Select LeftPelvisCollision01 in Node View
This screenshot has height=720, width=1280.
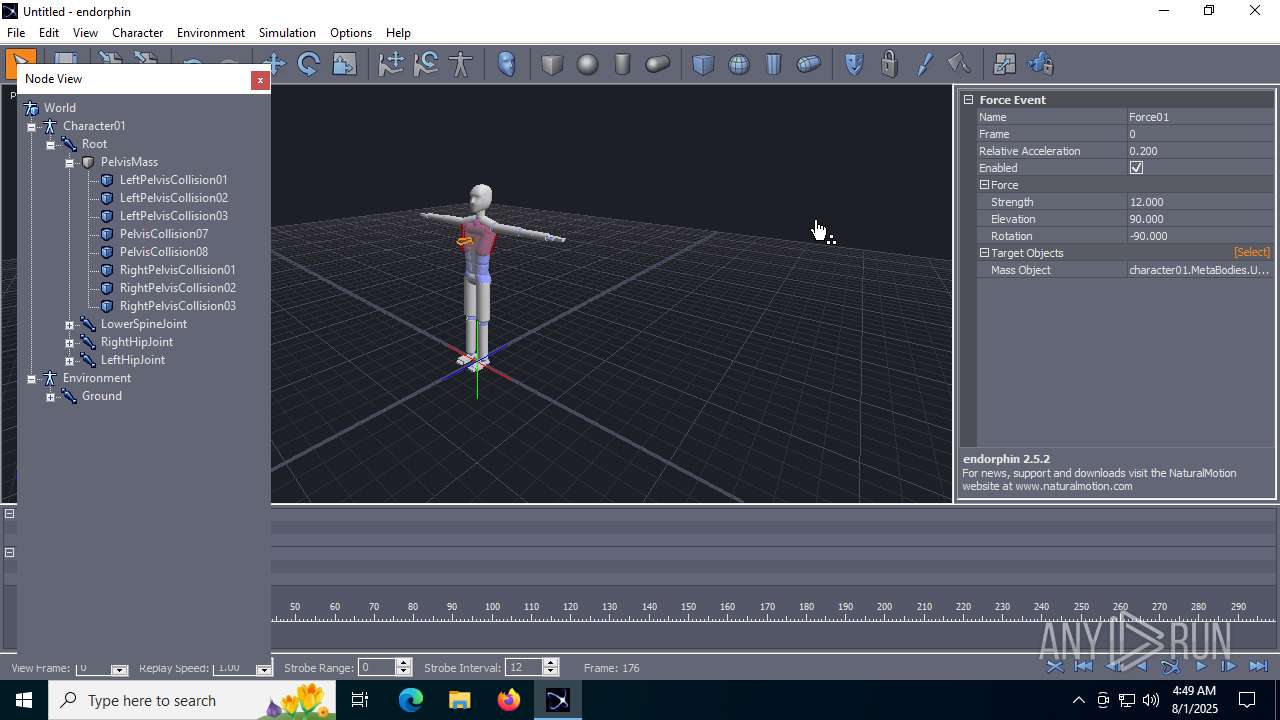174,180
